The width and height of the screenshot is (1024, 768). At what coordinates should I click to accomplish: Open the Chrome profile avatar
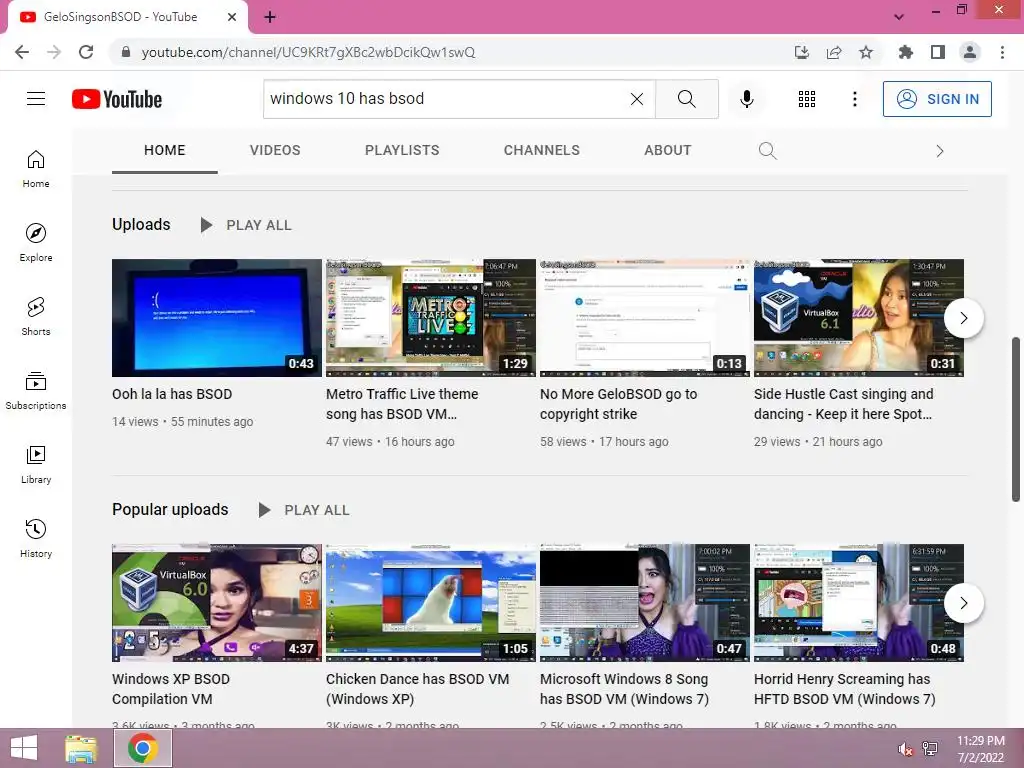pyautogui.click(x=970, y=52)
